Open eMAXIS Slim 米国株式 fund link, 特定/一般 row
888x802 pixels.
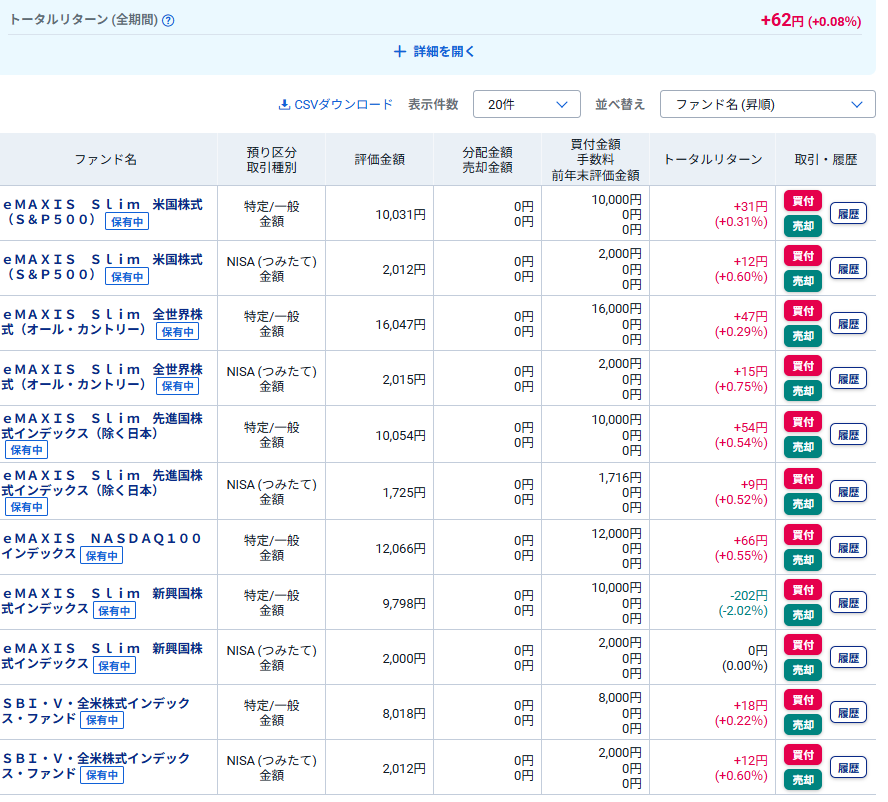point(103,212)
